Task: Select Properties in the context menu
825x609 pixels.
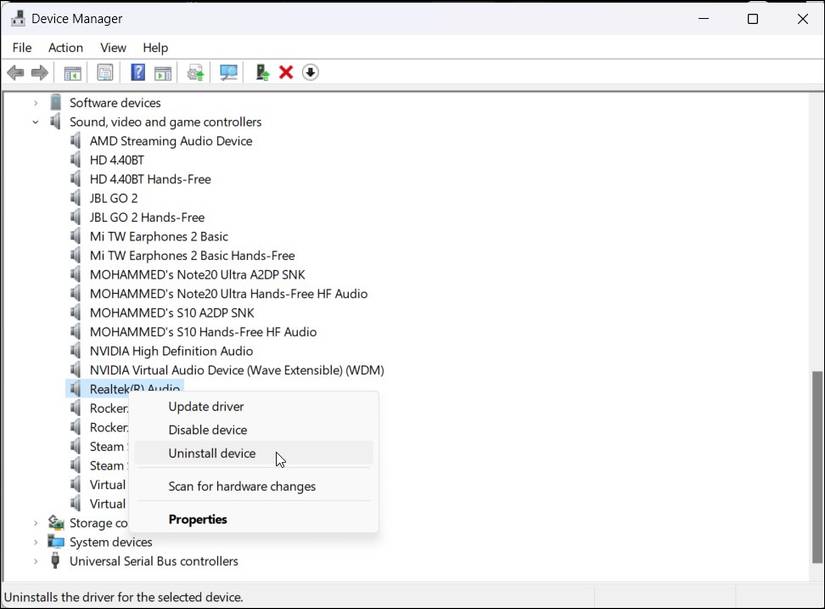Action: pos(197,519)
